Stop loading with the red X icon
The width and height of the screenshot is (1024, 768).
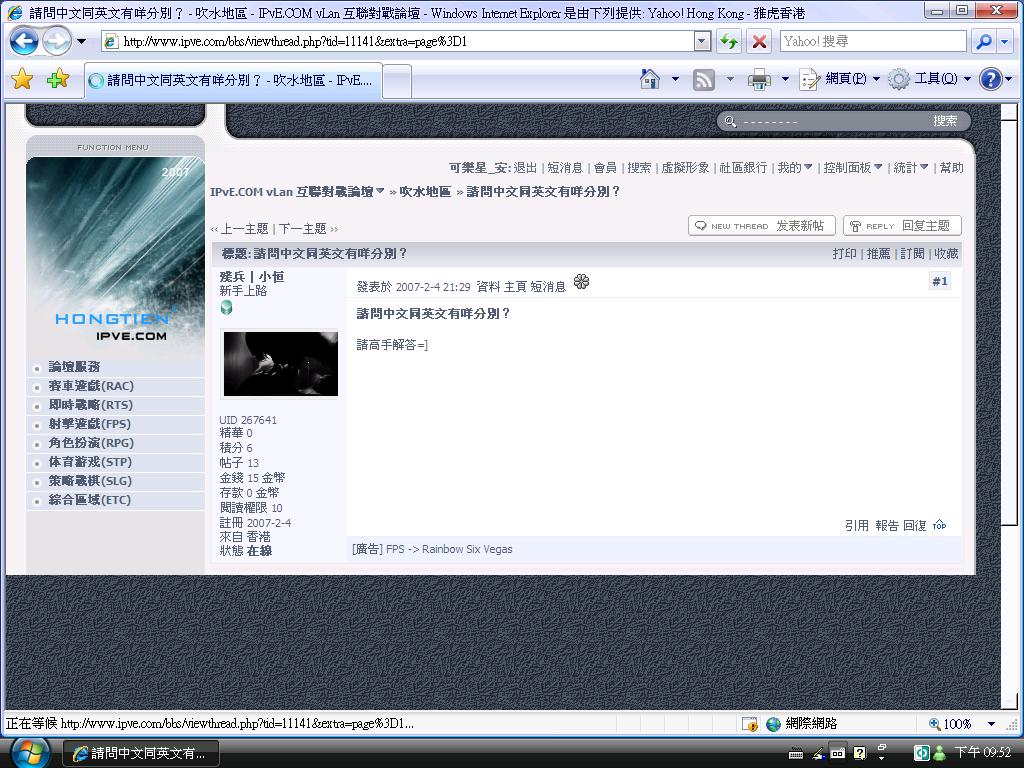[759, 42]
